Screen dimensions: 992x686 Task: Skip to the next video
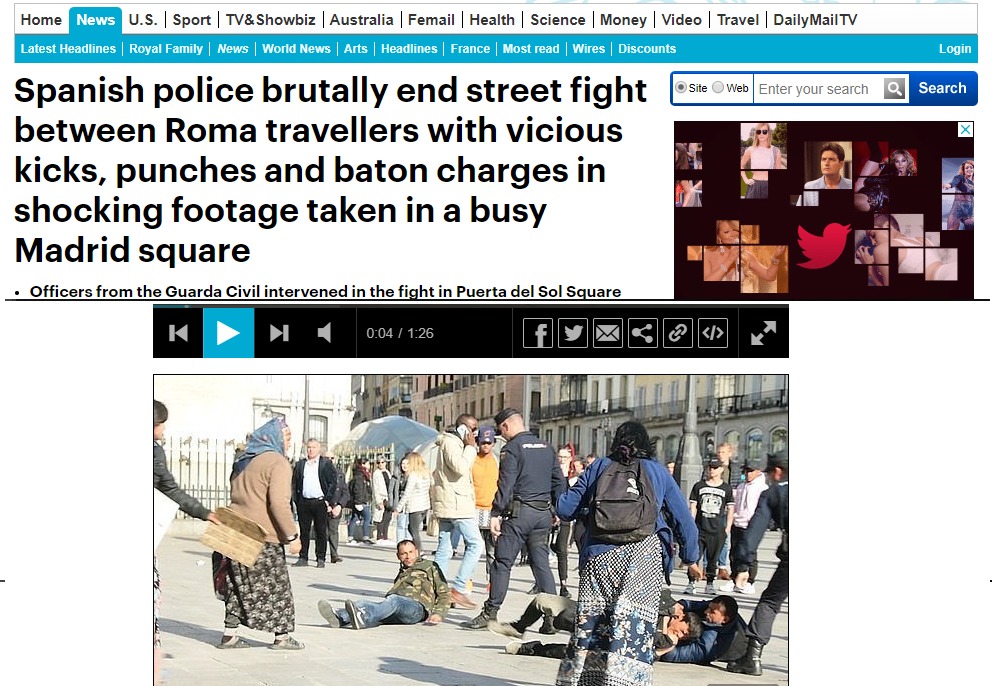point(279,333)
